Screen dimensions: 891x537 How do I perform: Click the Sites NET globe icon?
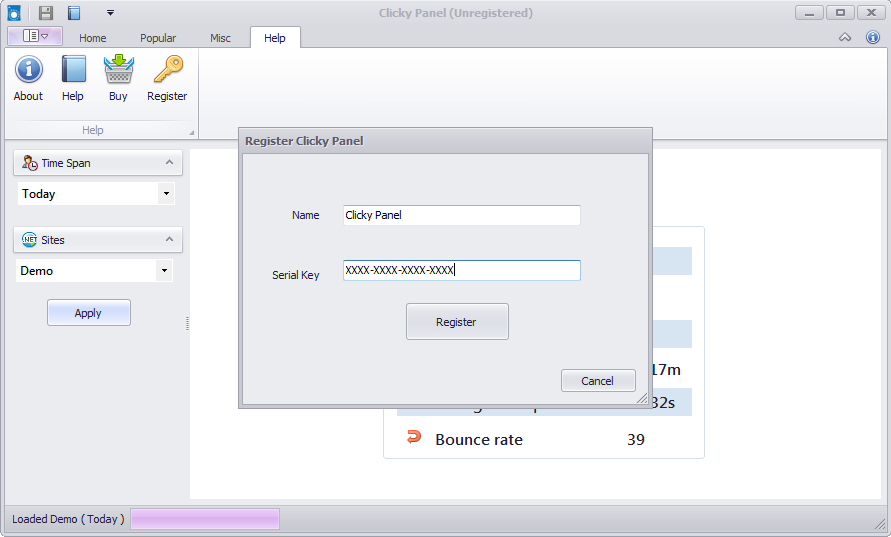point(29,240)
